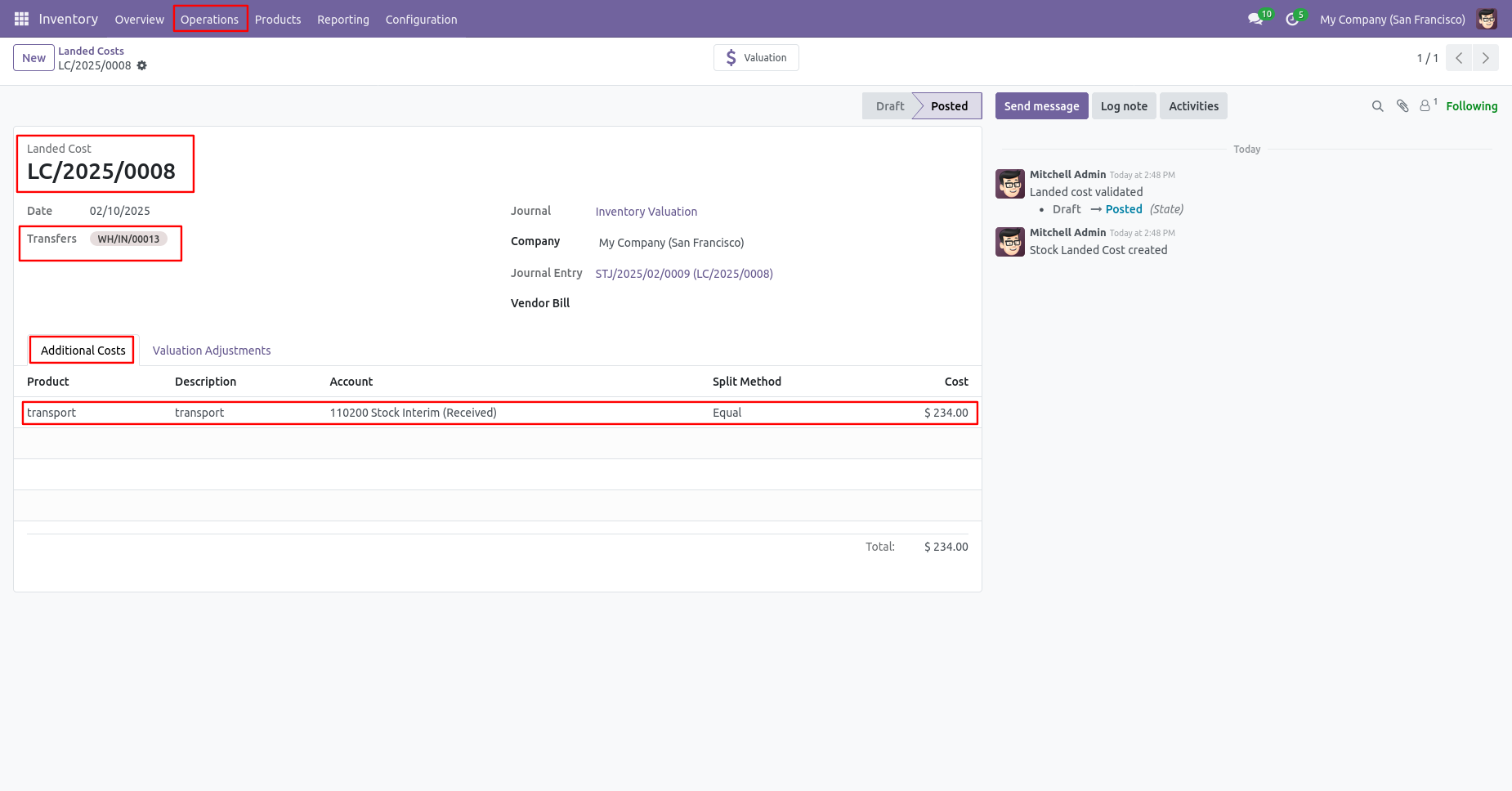
Task: Create a New landed cost
Action: click(x=34, y=58)
